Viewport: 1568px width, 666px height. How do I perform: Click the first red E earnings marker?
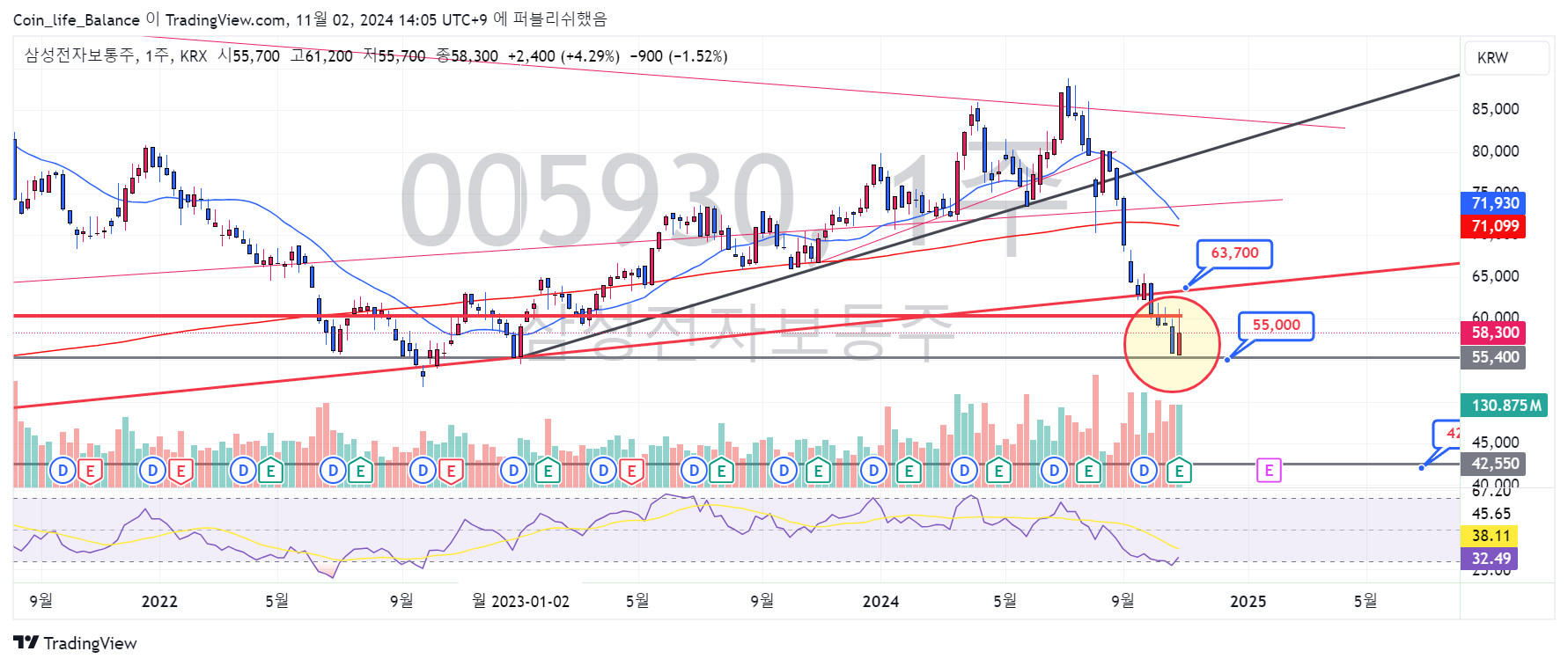(x=90, y=471)
